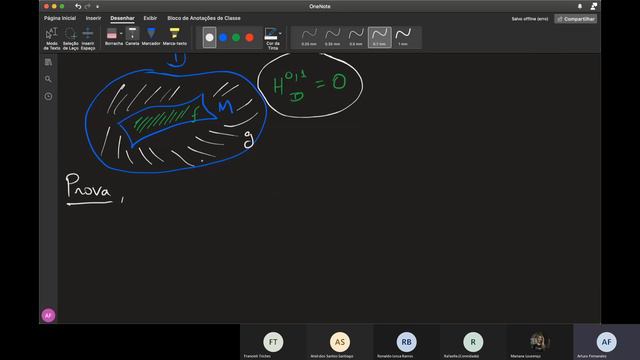Select the AF participant tile
Screen dimensions: 640x360
tap(607, 342)
